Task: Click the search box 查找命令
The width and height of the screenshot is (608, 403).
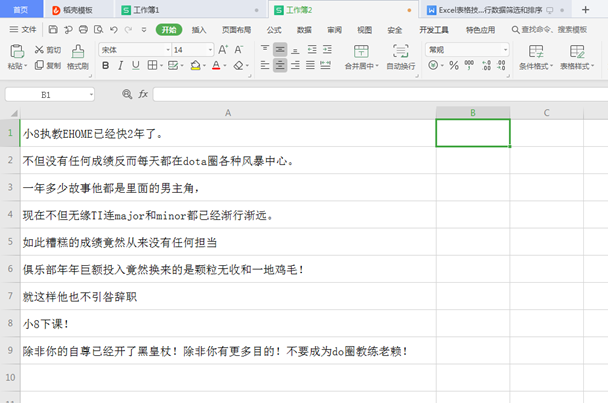Action: pyautogui.click(x=549, y=29)
